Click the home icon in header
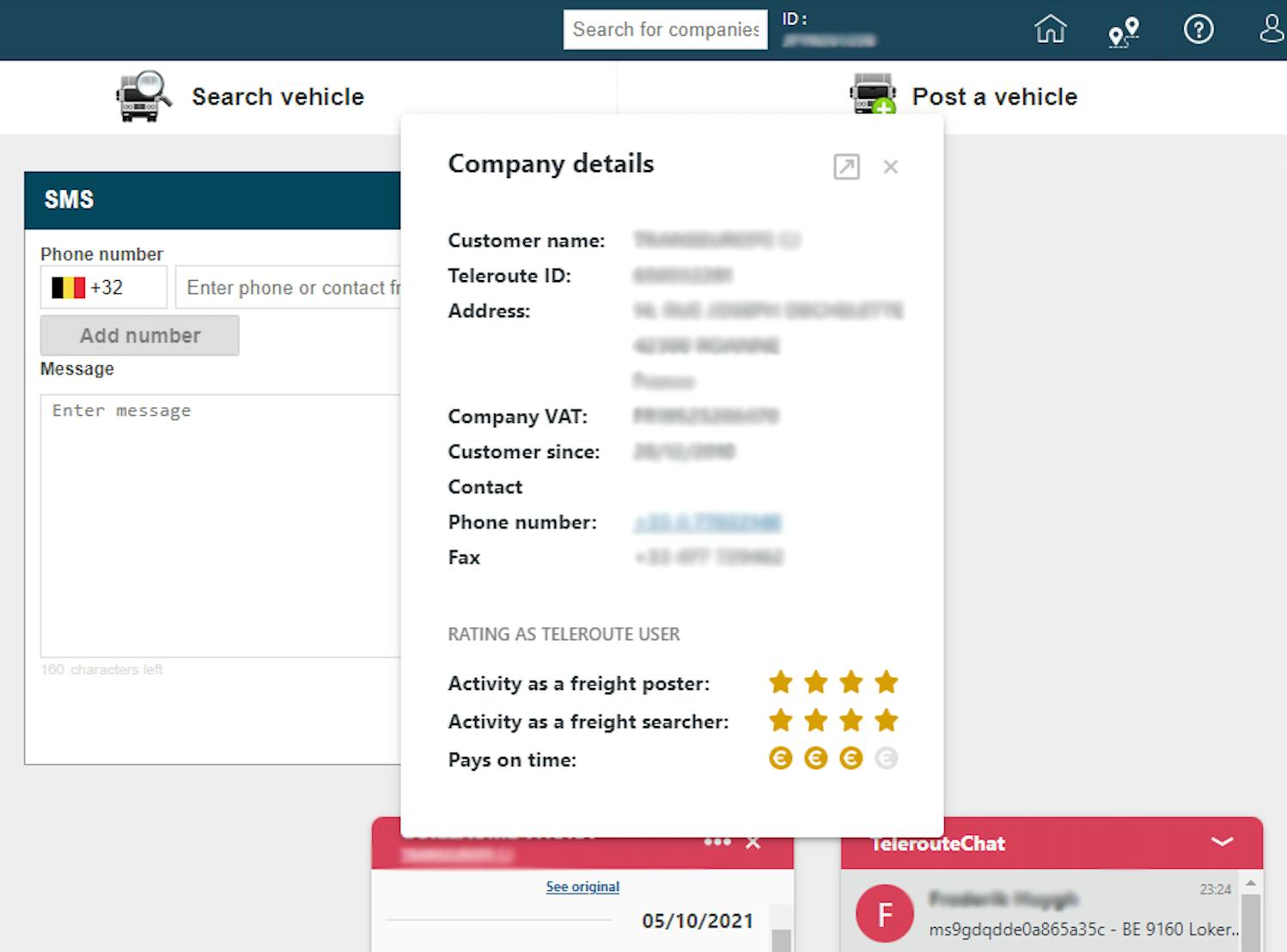The image size is (1287, 952). click(x=1050, y=29)
